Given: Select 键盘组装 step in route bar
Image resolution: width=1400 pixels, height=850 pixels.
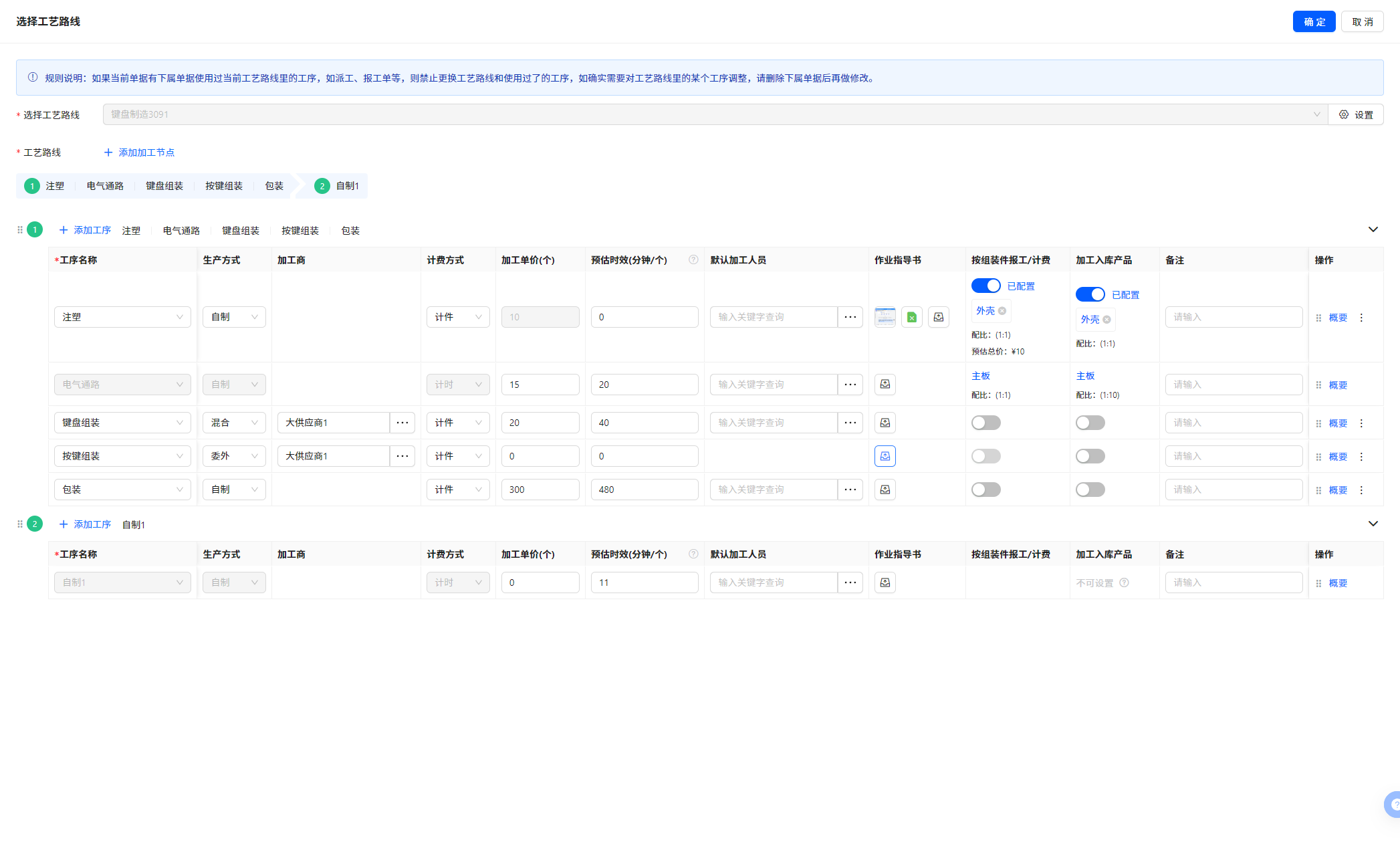Looking at the screenshot, I should point(164,186).
